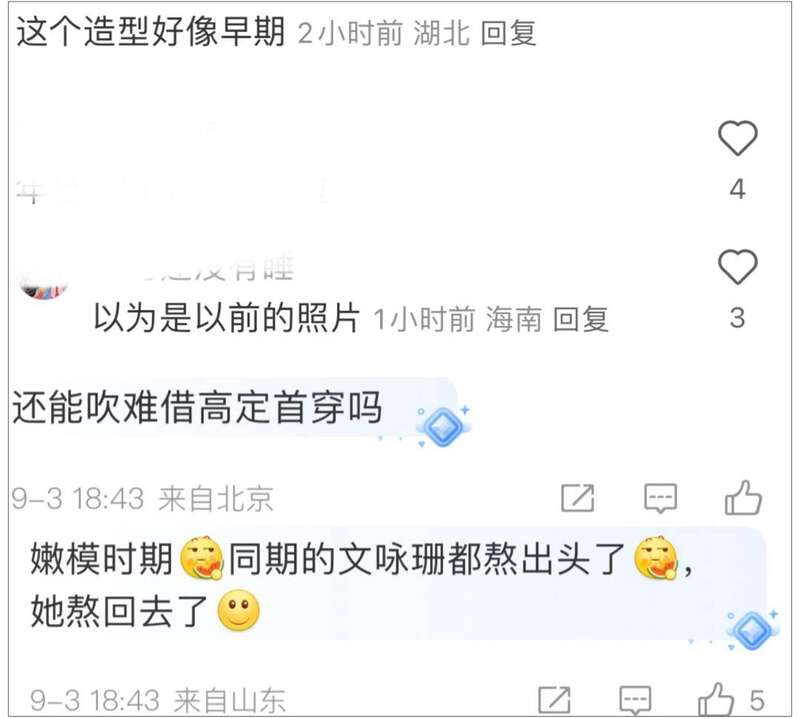Tap share icon on the Shandong post
The height and width of the screenshot is (719, 800).
pos(554,700)
